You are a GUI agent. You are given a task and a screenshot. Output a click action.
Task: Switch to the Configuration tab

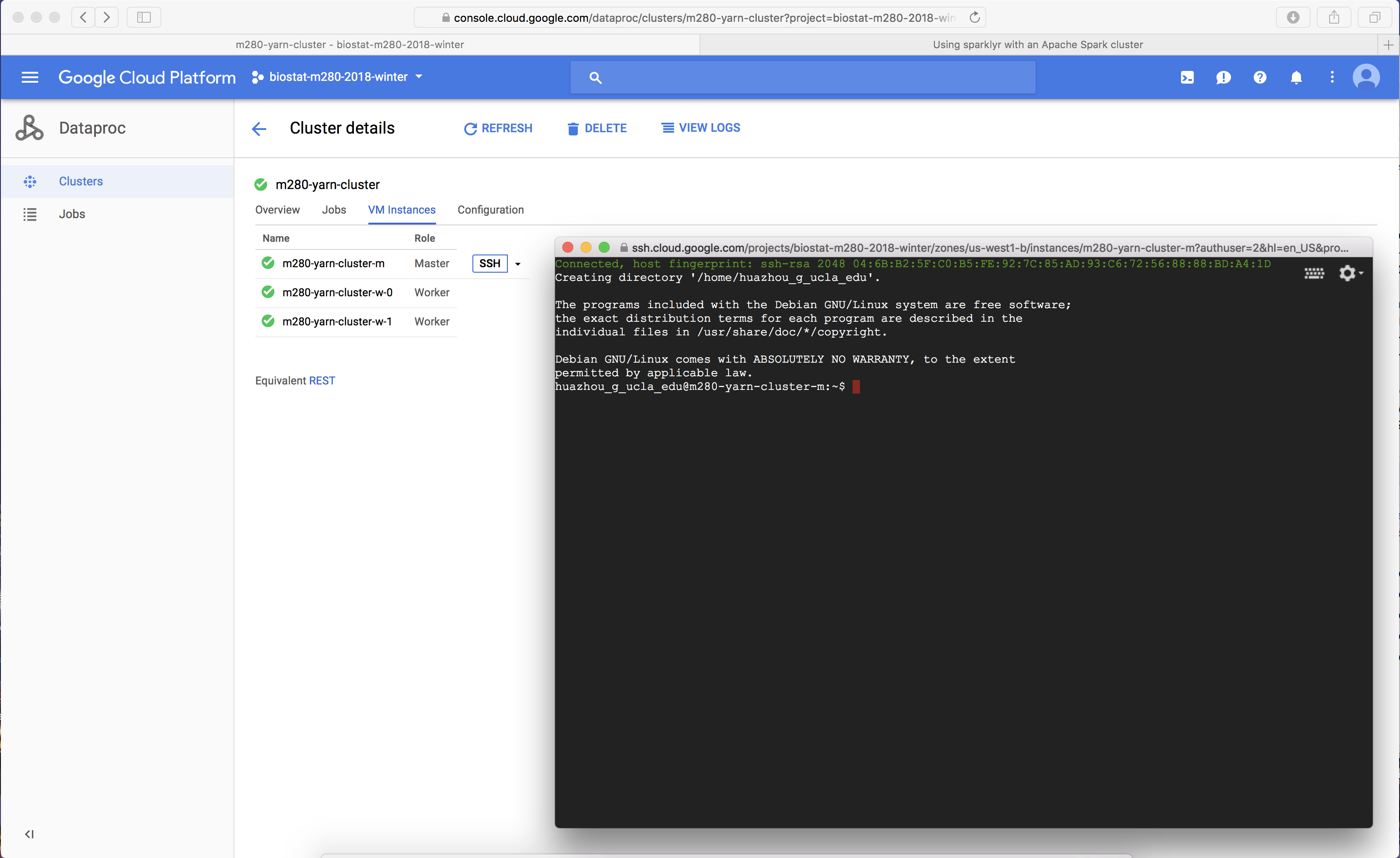point(490,210)
